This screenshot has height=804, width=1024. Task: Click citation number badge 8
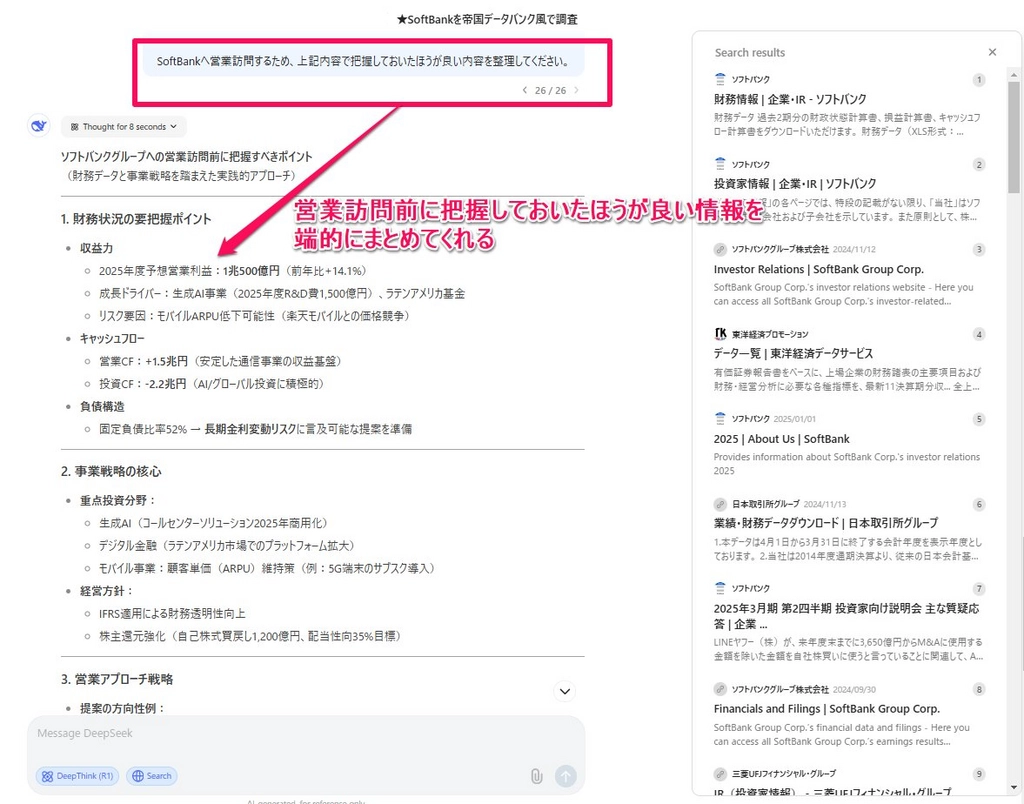(x=978, y=689)
